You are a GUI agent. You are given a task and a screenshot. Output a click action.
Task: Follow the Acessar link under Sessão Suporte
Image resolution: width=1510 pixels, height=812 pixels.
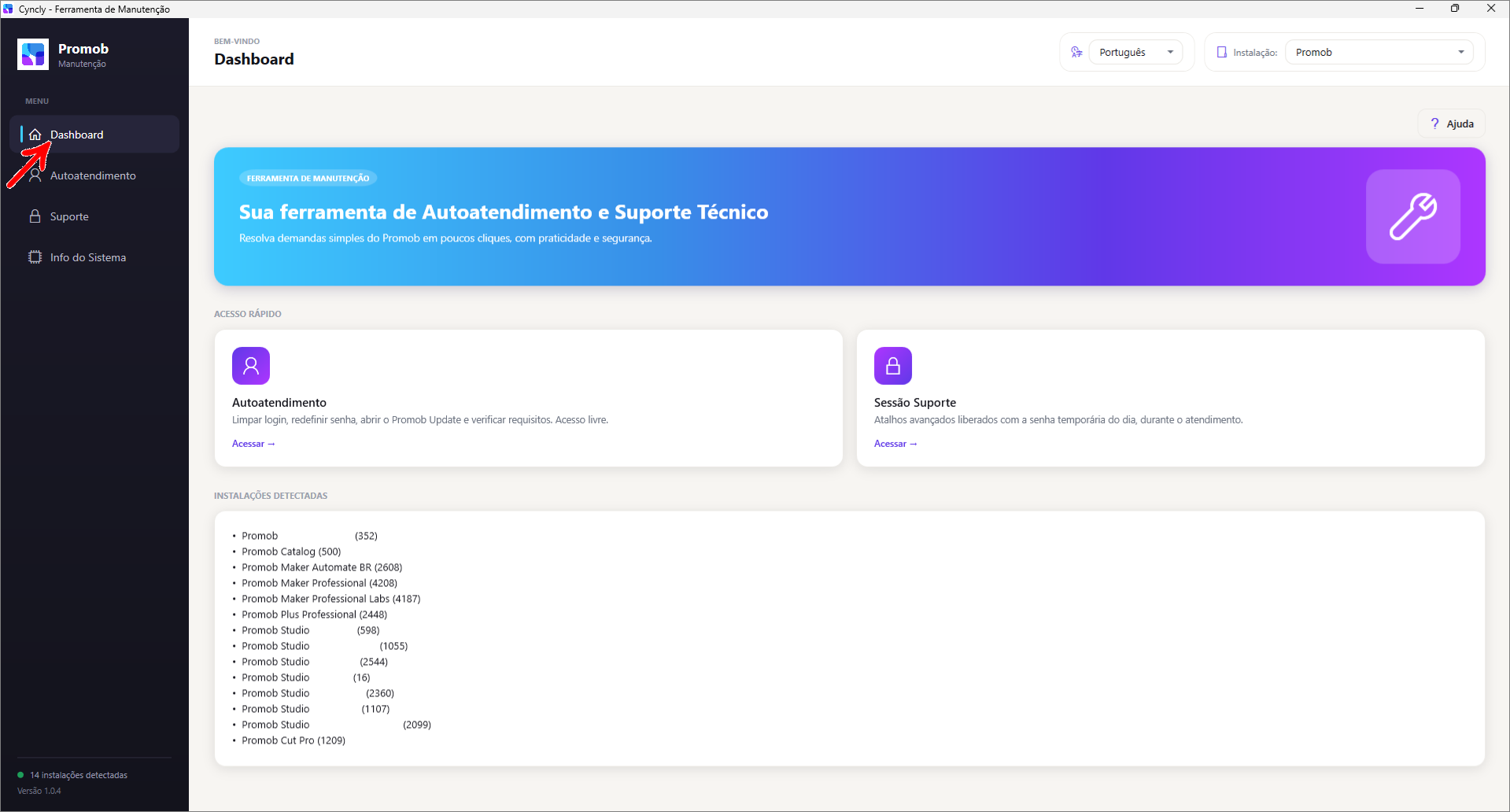click(895, 444)
